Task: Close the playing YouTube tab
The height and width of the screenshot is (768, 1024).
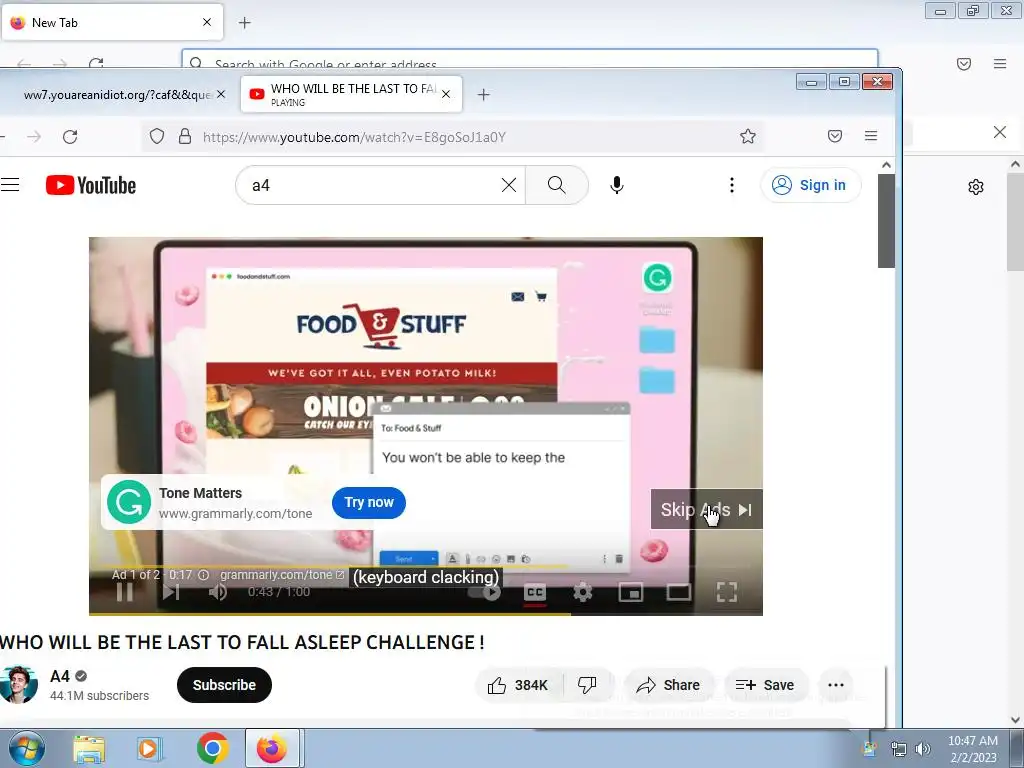Action: coord(446,95)
